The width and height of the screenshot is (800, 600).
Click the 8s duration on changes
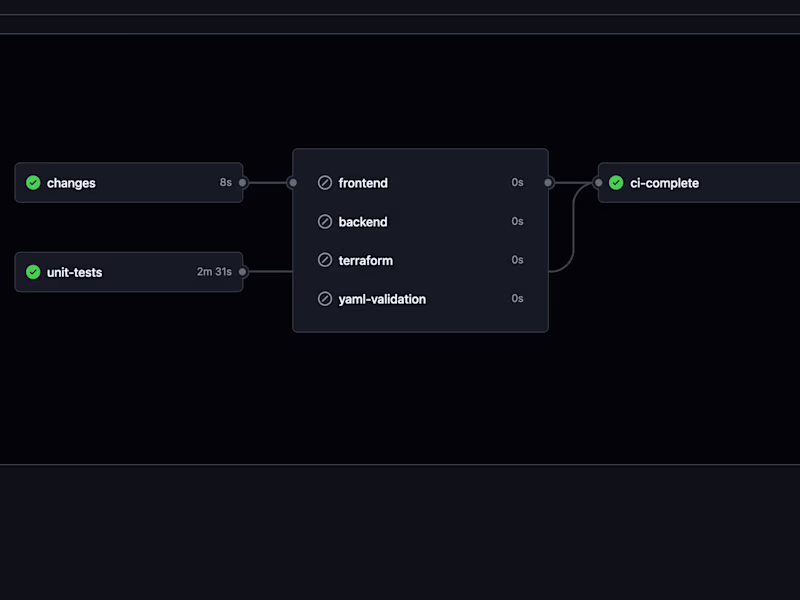click(x=224, y=183)
